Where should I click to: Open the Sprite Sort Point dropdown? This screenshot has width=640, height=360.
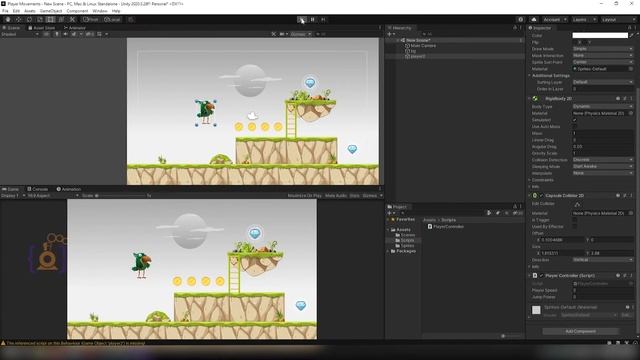pos(603,62)
